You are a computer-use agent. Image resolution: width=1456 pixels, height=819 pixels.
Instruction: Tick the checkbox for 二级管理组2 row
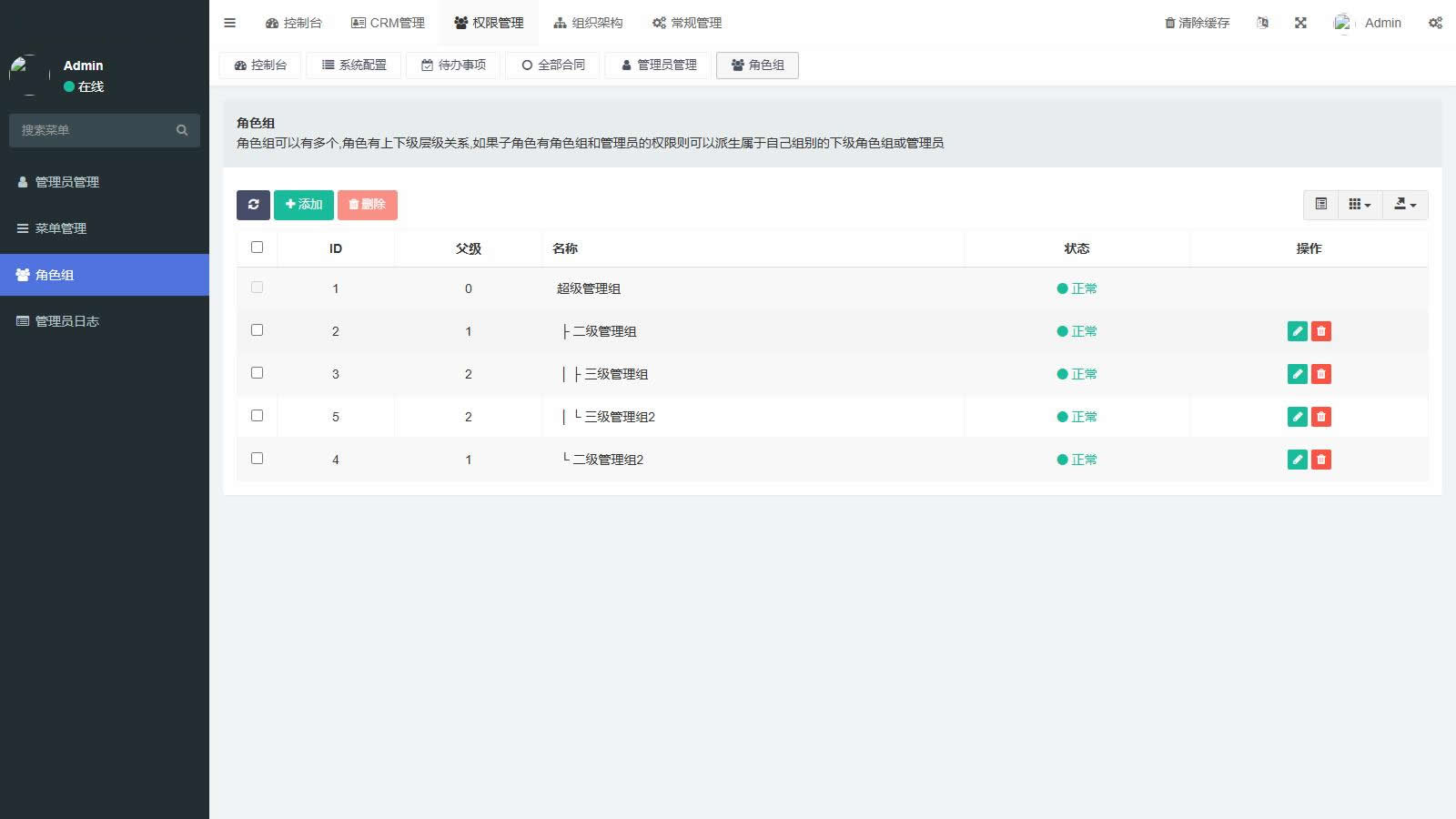257,459
